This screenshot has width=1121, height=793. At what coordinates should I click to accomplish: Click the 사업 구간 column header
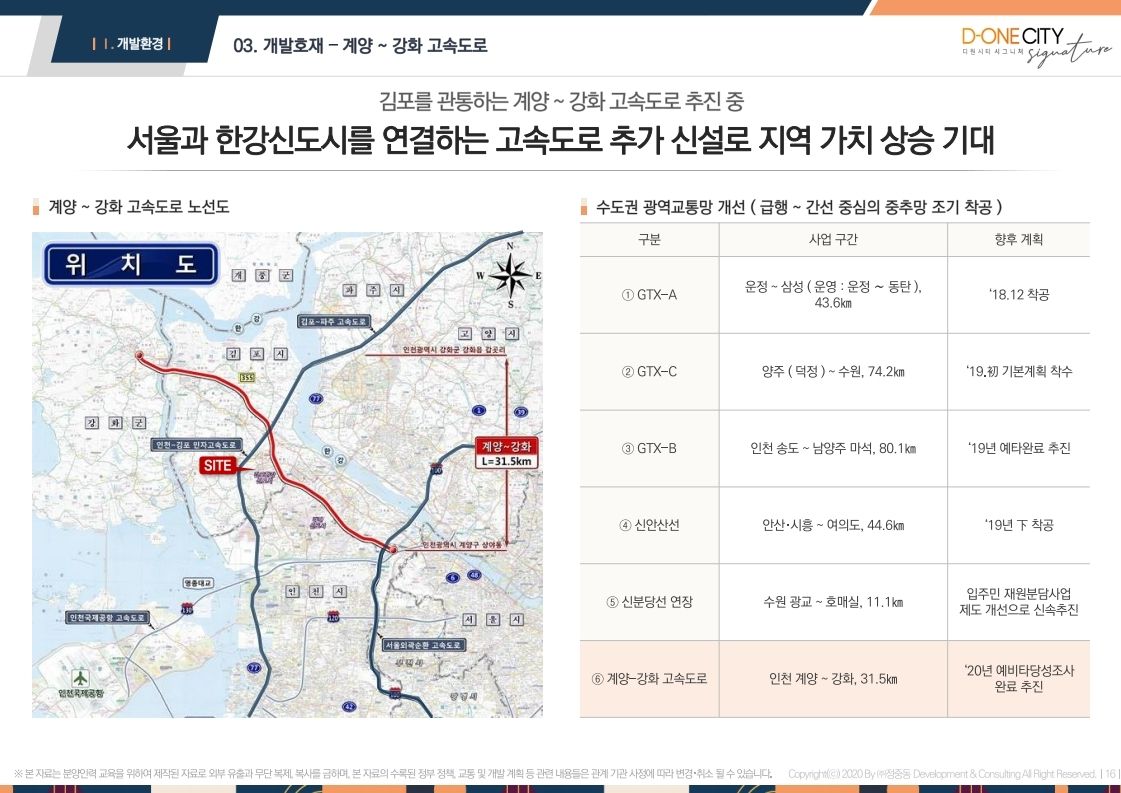click(833, 240)
